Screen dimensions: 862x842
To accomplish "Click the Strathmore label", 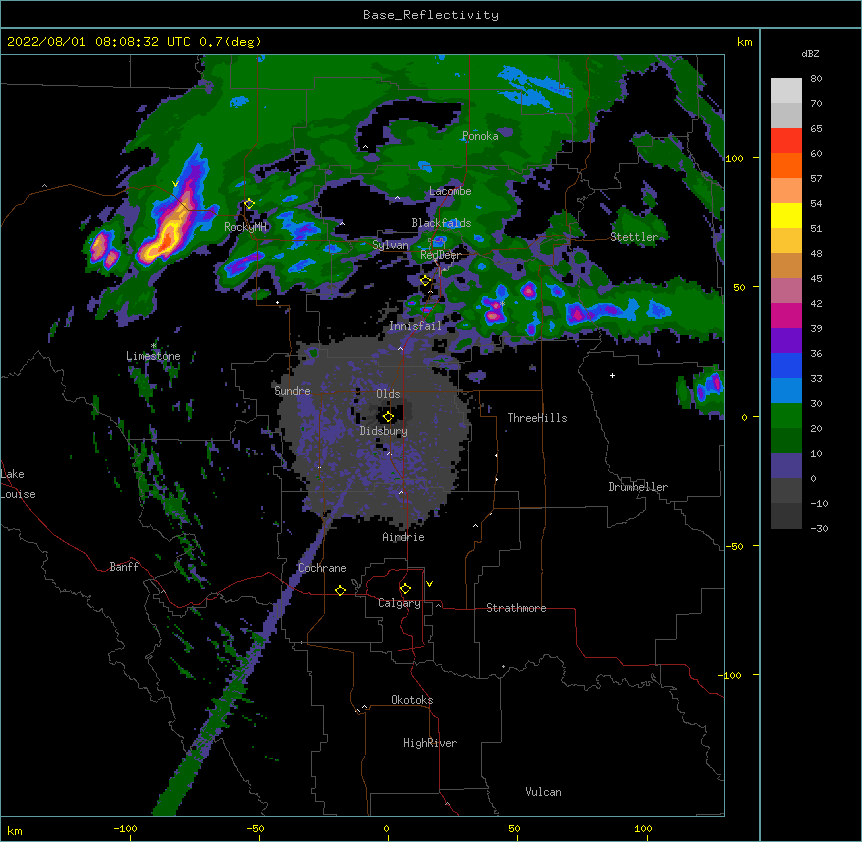I will coord(516,608).
